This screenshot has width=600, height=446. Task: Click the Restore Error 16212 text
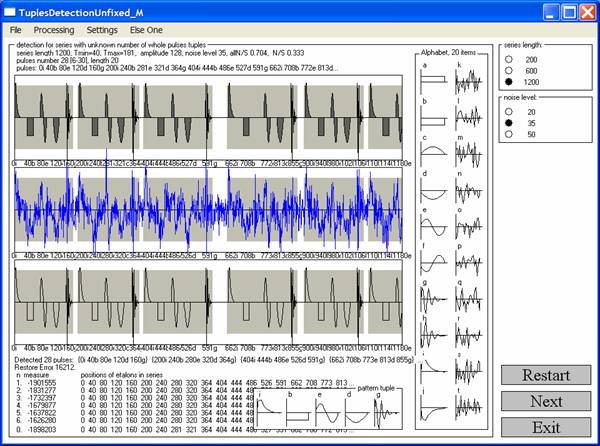(45, 367)
